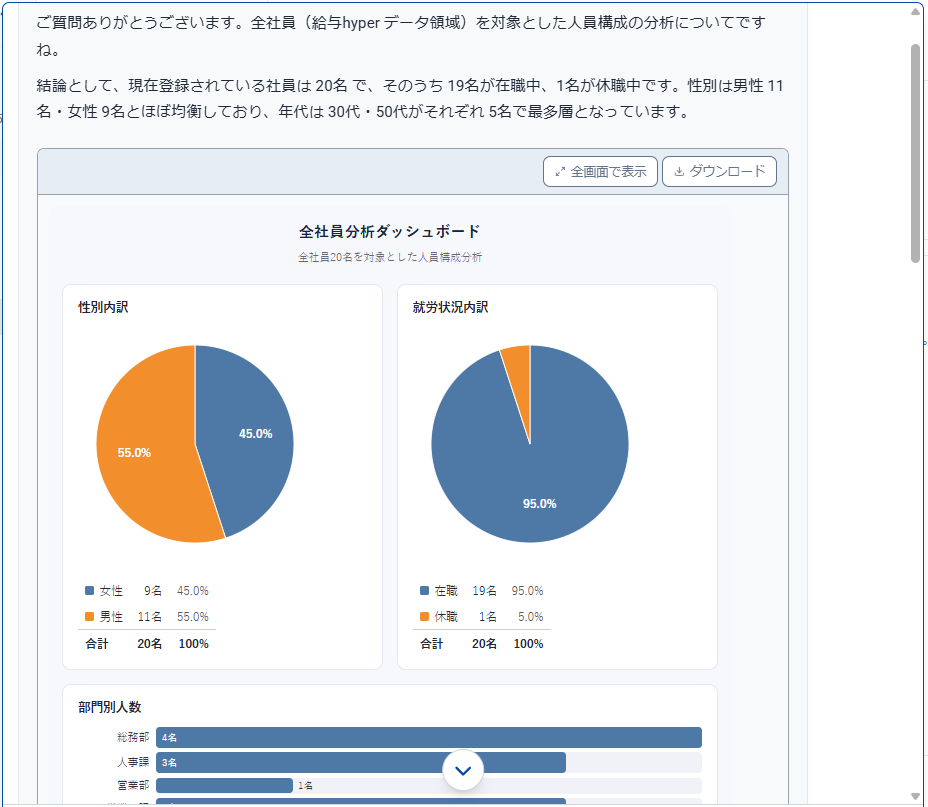Click the 全画面で表示 fullscreen button
This screenshot has width=928, height=807.
click(x=600, y=172)
